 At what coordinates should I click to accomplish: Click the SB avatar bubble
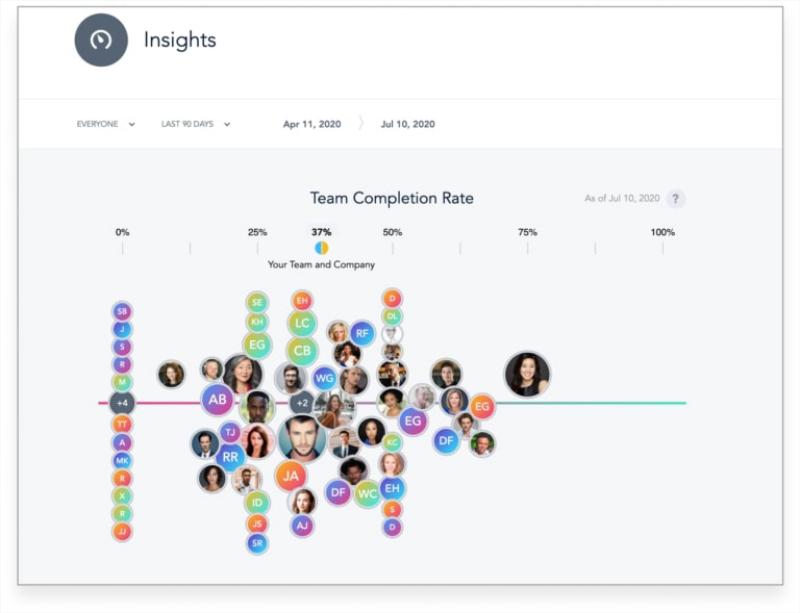(122, 311)
